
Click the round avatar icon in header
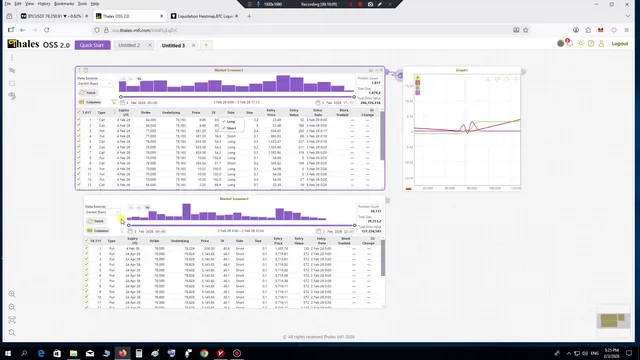pyautogui.click(x=561, y=43)
